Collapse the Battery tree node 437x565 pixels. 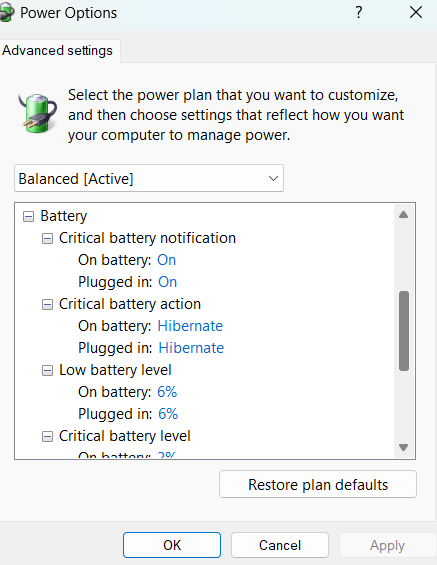click(x=28, y=217)
